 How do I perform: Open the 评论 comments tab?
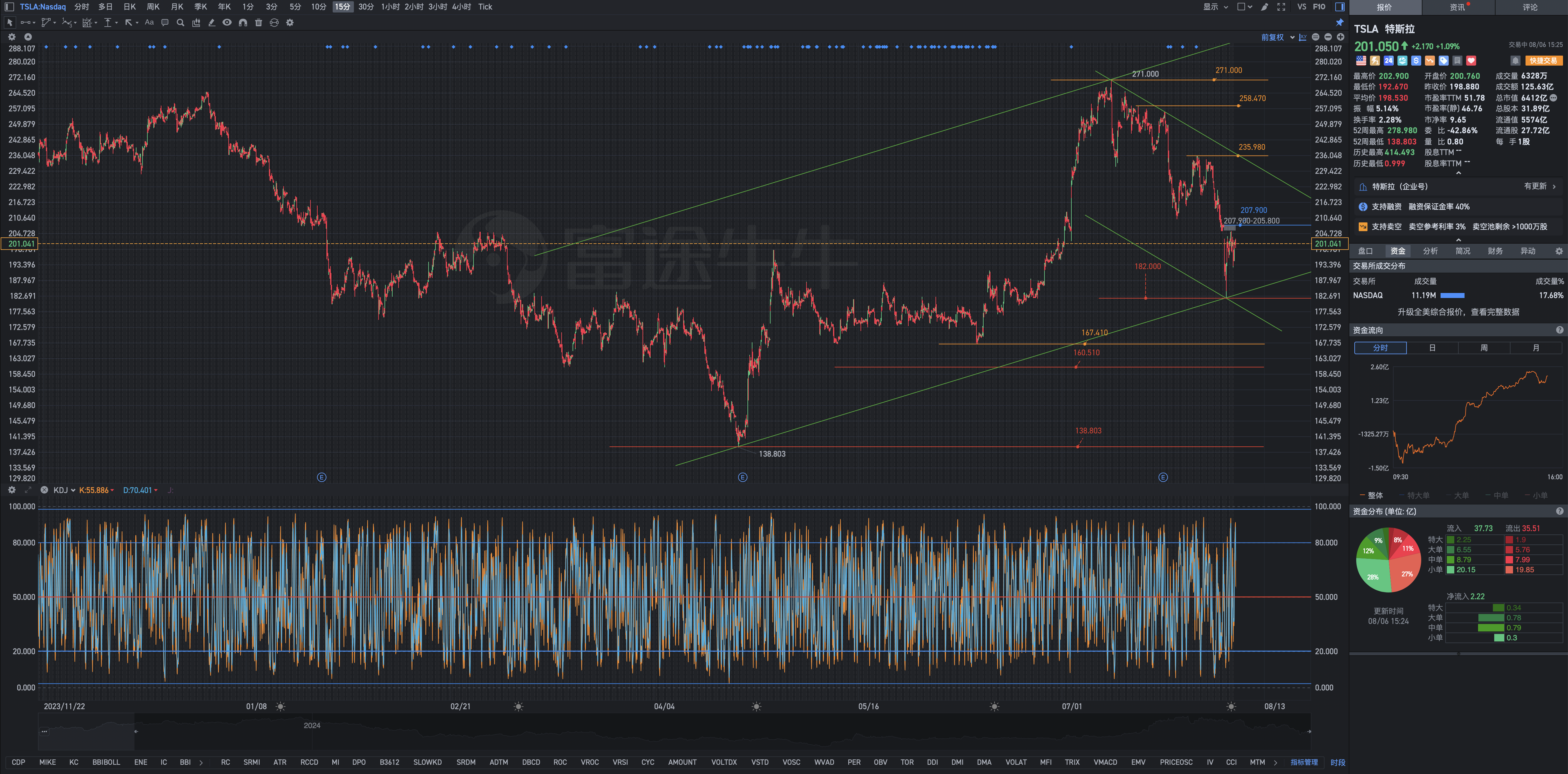[x=1530, y=7]
